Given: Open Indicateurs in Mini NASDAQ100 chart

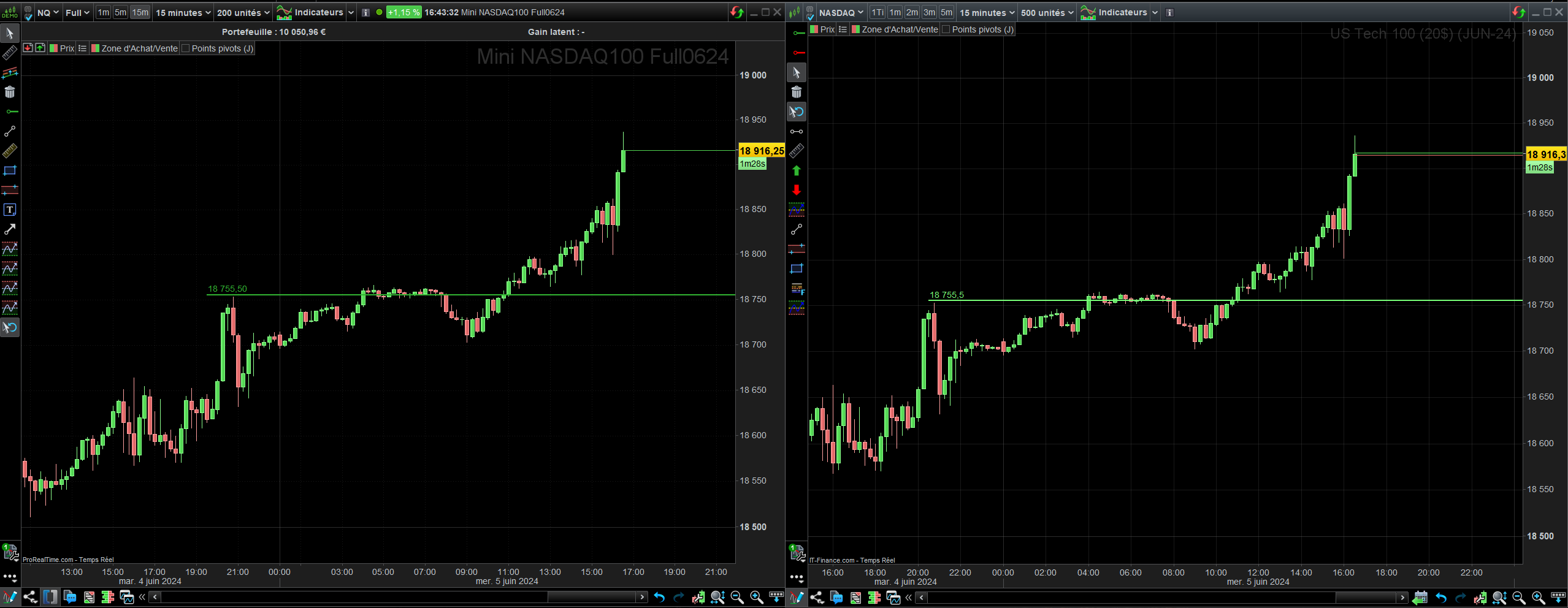Looking at the screenshot, I should 310,12.
